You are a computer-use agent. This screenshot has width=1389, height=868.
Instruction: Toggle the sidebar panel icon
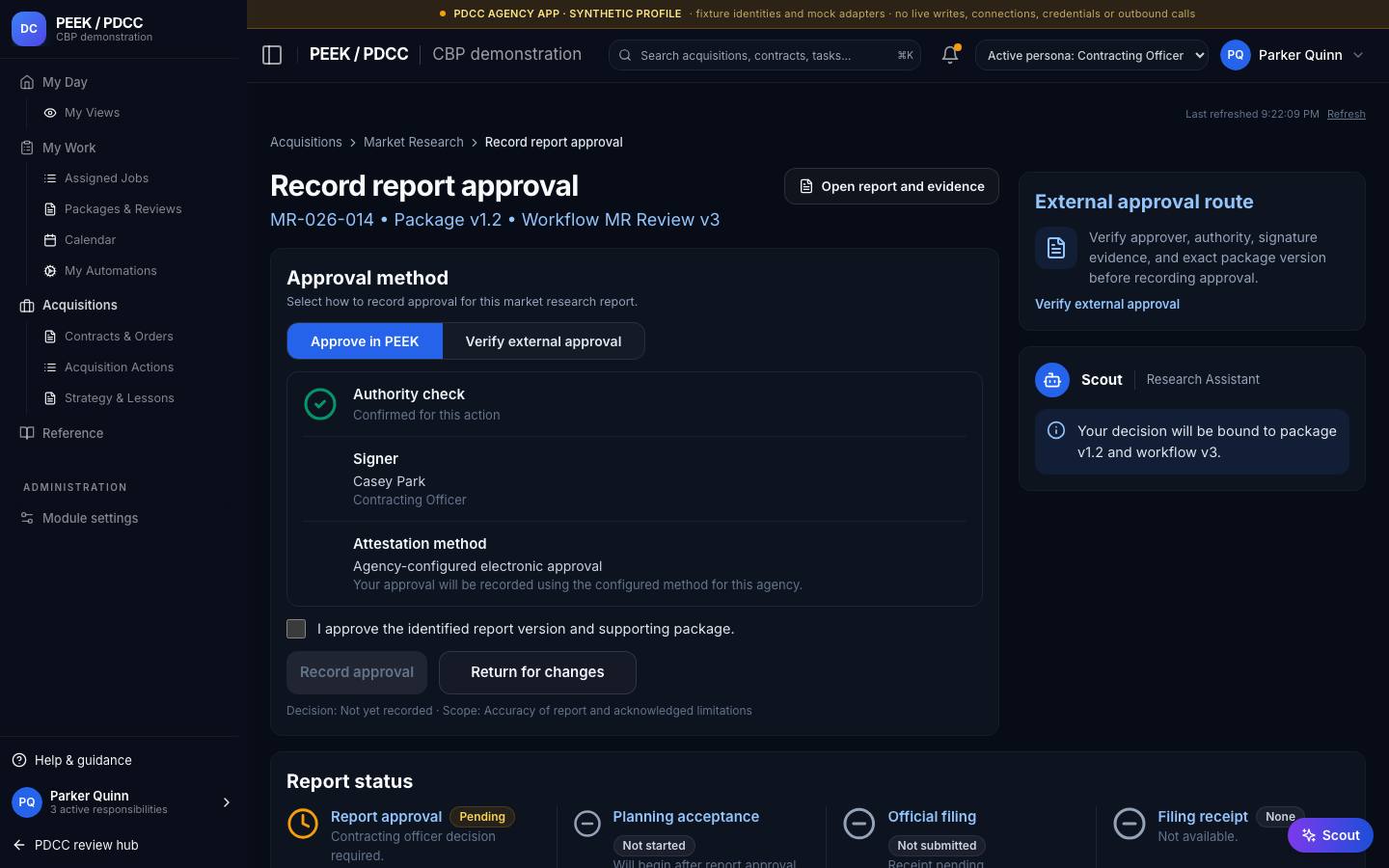[272, 55]
